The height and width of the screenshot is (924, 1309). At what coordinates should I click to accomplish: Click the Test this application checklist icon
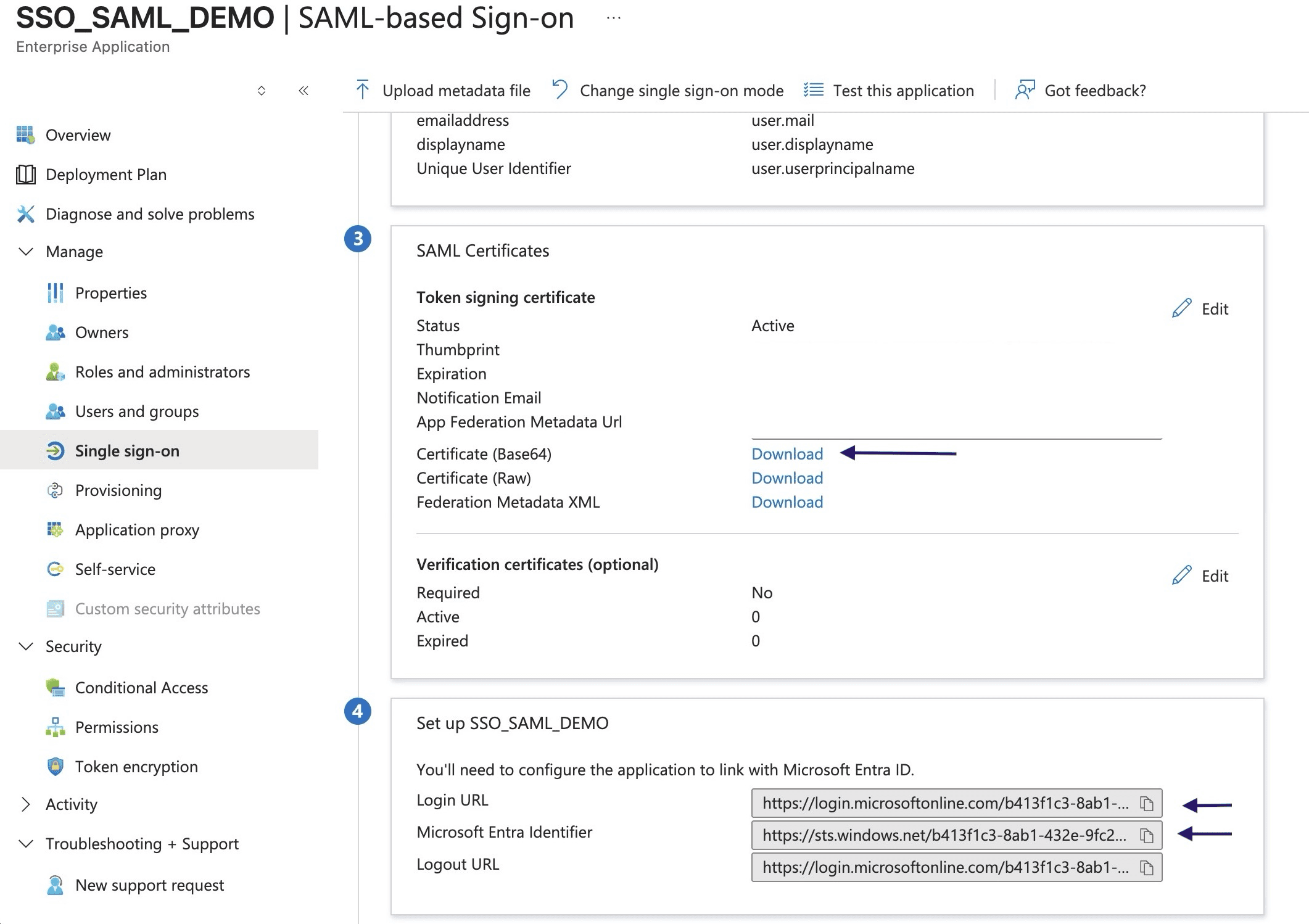click(814, 90)
